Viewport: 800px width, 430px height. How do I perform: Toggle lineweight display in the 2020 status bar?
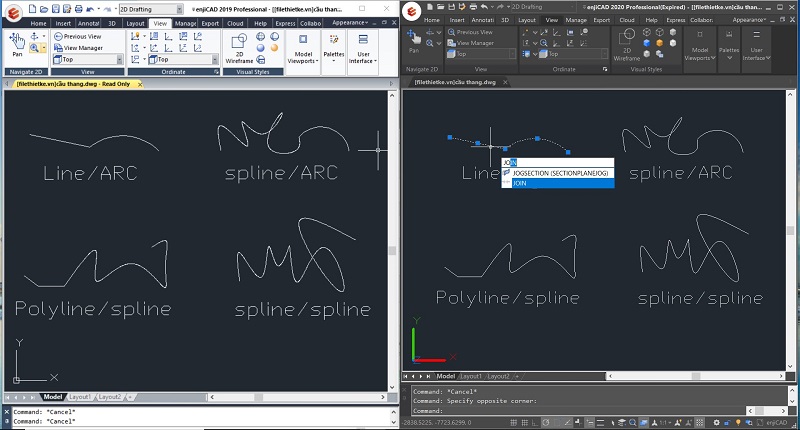(x=600, y=422)
